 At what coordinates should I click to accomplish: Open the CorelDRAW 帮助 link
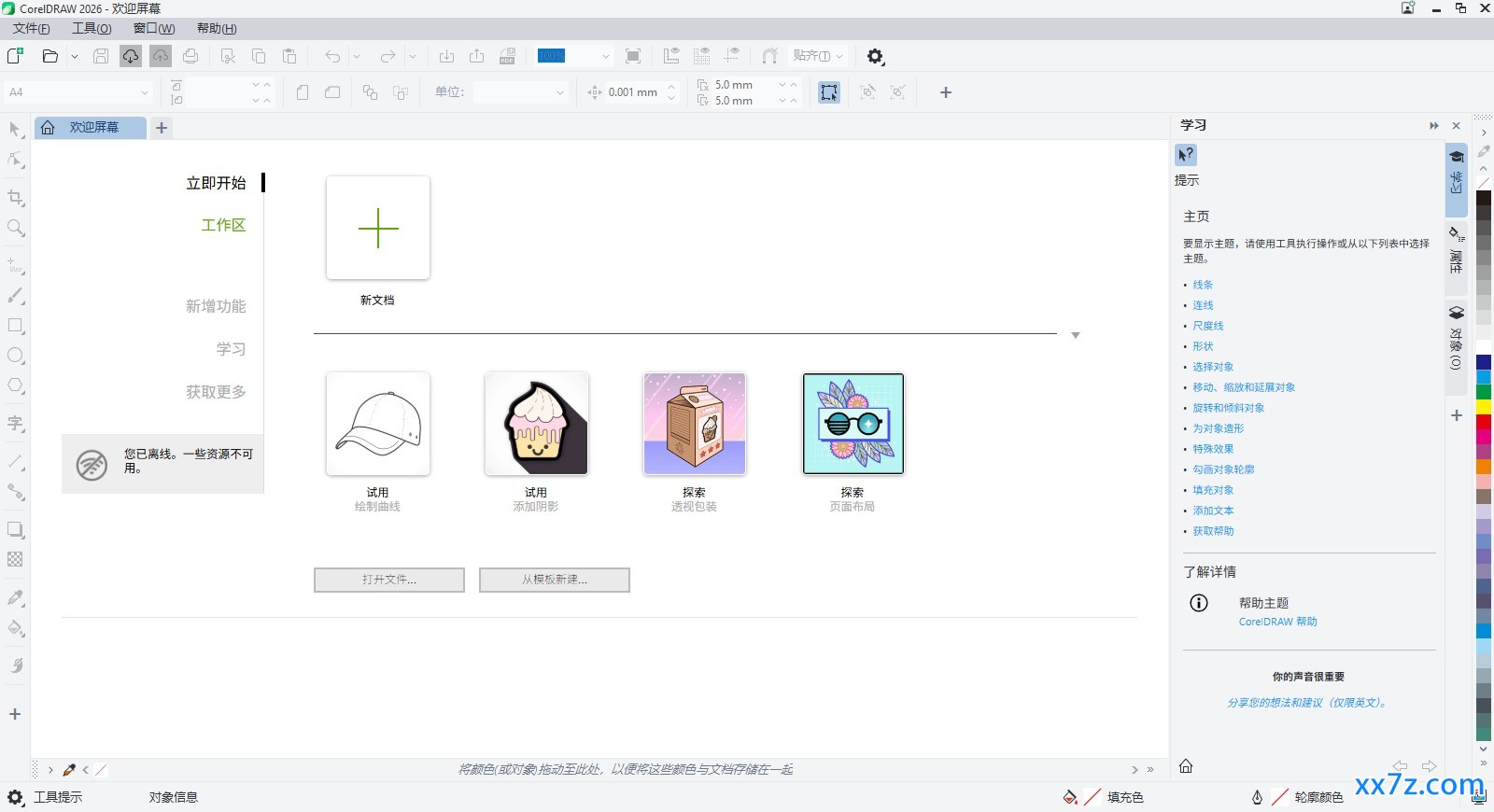pos(1277,622)
